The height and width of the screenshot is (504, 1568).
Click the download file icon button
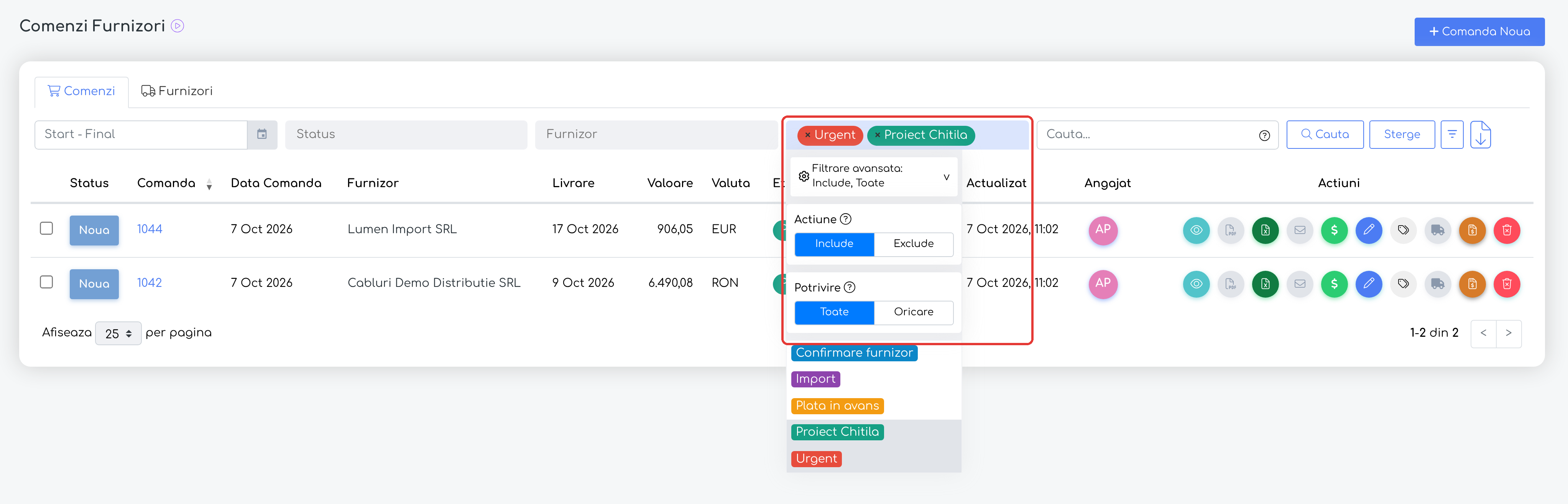click(x=1480, y=135)
